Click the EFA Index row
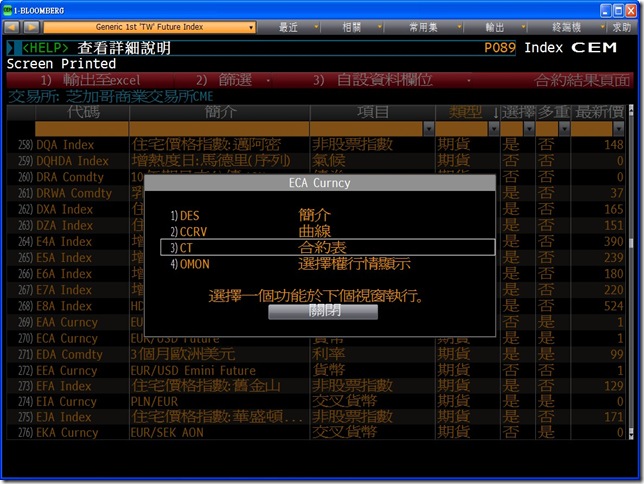The image size is (644, 484). (316, 386)
